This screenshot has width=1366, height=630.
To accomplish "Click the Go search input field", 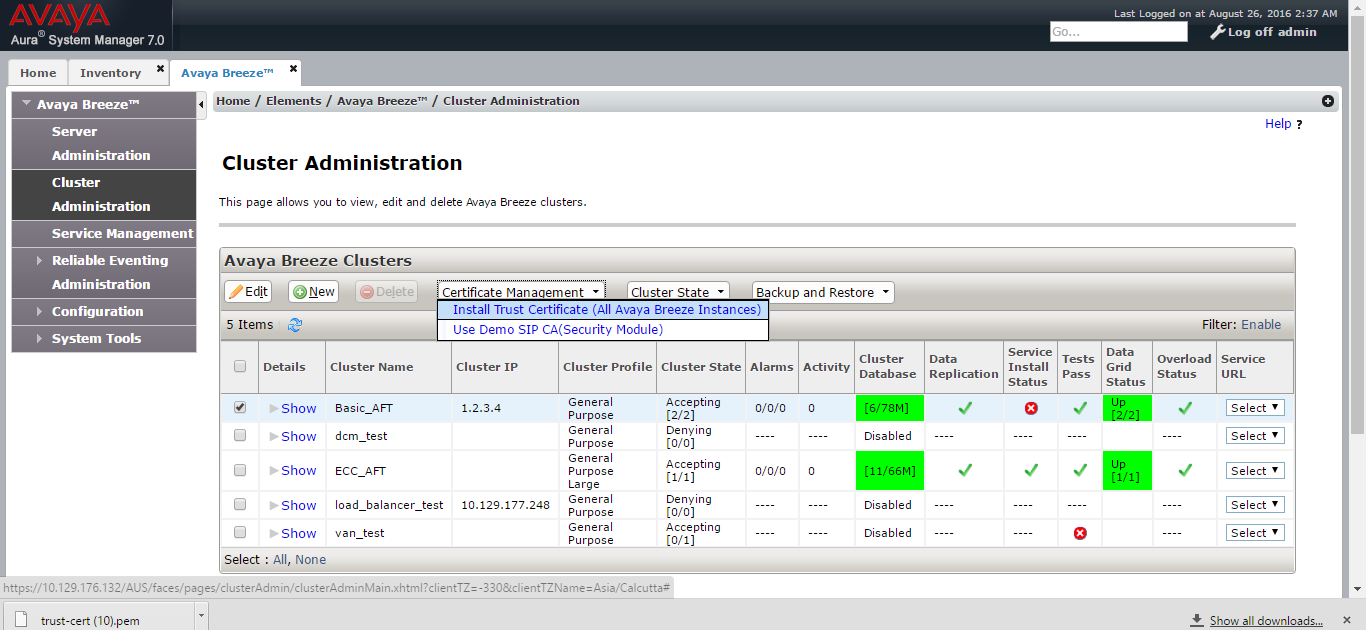I will [1118, 32].
